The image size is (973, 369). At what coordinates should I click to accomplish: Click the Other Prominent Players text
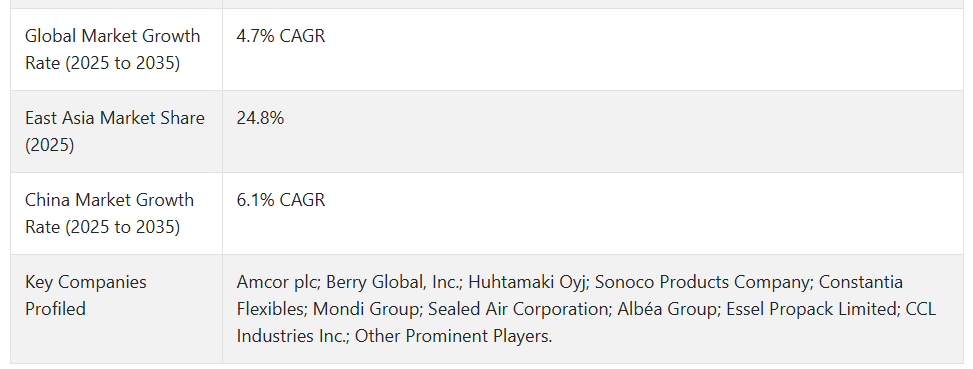point(454,336)
